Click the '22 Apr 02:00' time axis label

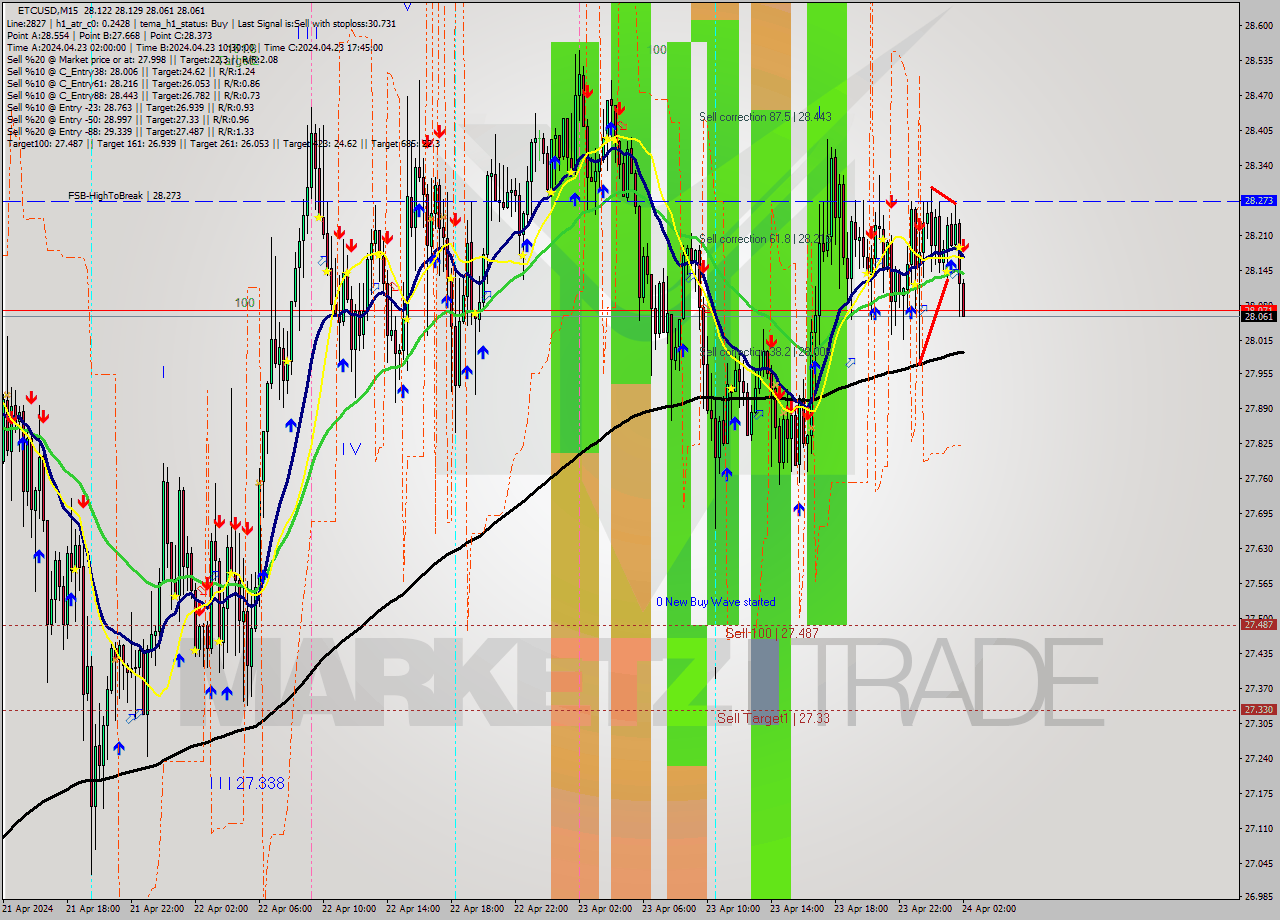point(221,909)
